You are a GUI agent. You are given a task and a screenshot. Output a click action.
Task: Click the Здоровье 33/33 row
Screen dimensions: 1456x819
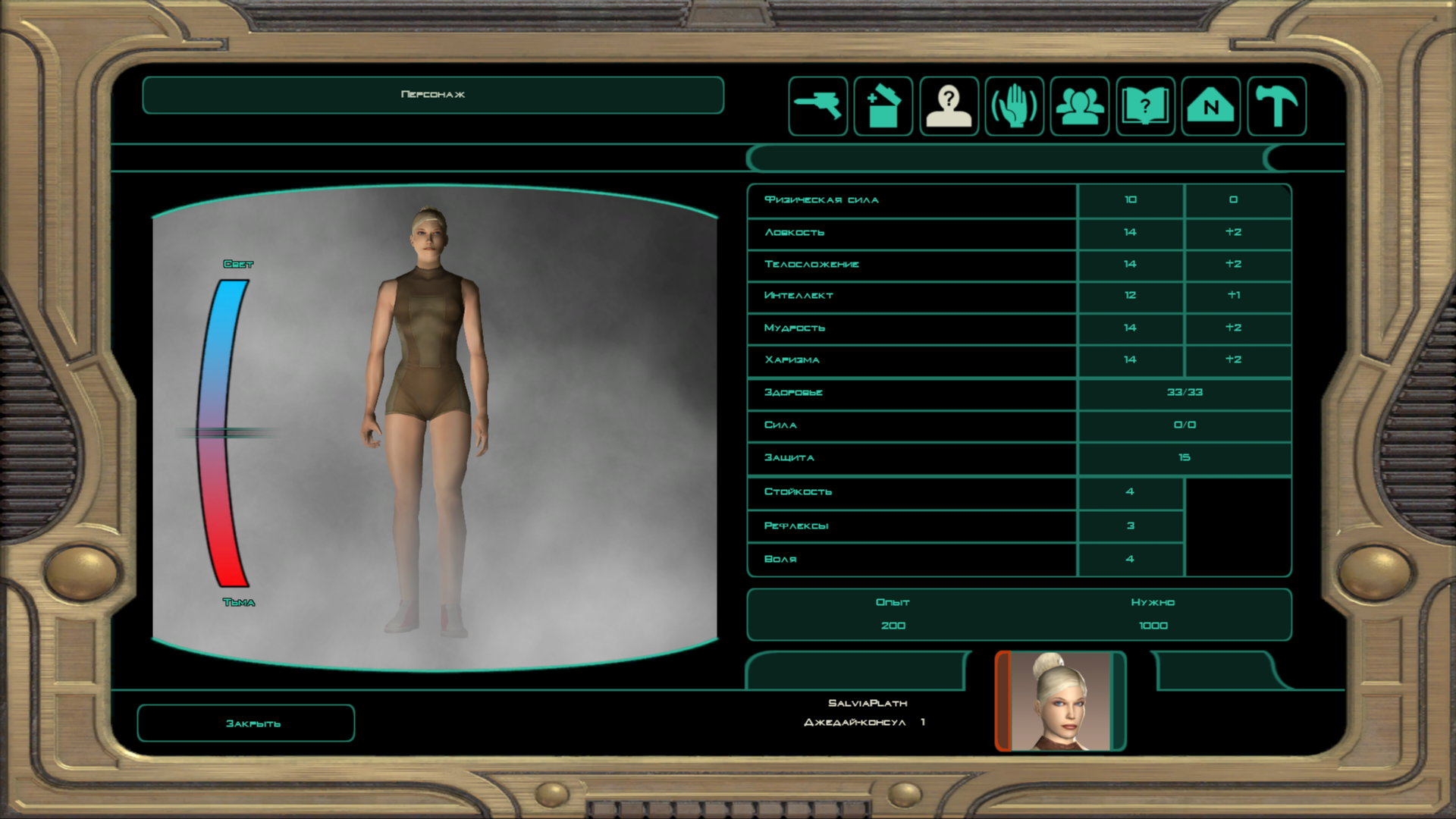[1018, 393]
